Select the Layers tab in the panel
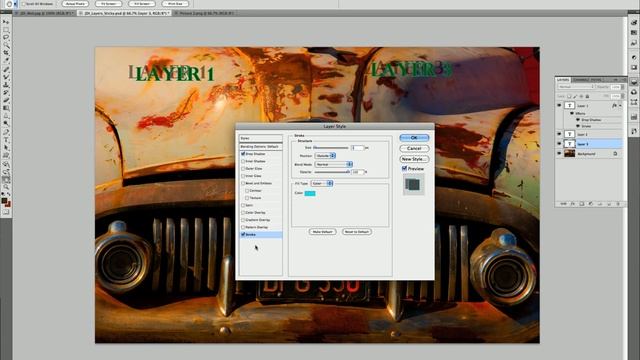 point(563,80)
